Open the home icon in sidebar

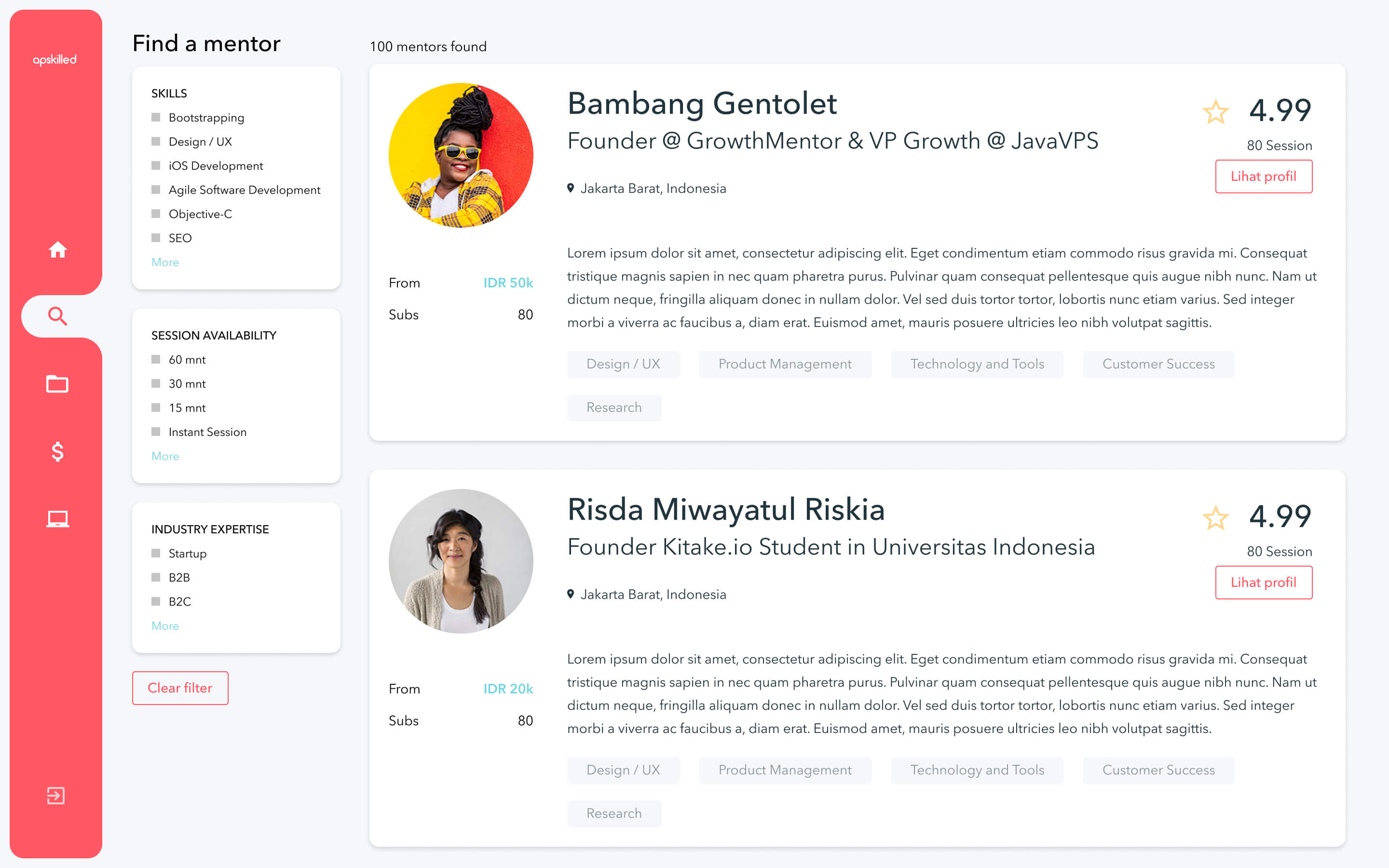pos(57,250)
